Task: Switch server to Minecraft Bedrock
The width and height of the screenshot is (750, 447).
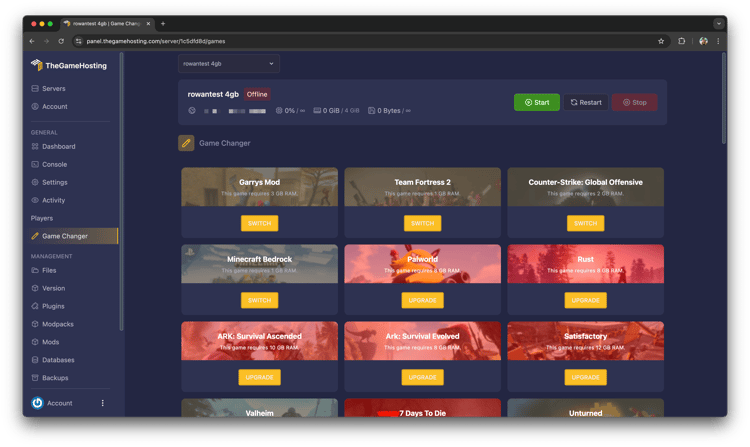Action: click(x=259, y=300)
